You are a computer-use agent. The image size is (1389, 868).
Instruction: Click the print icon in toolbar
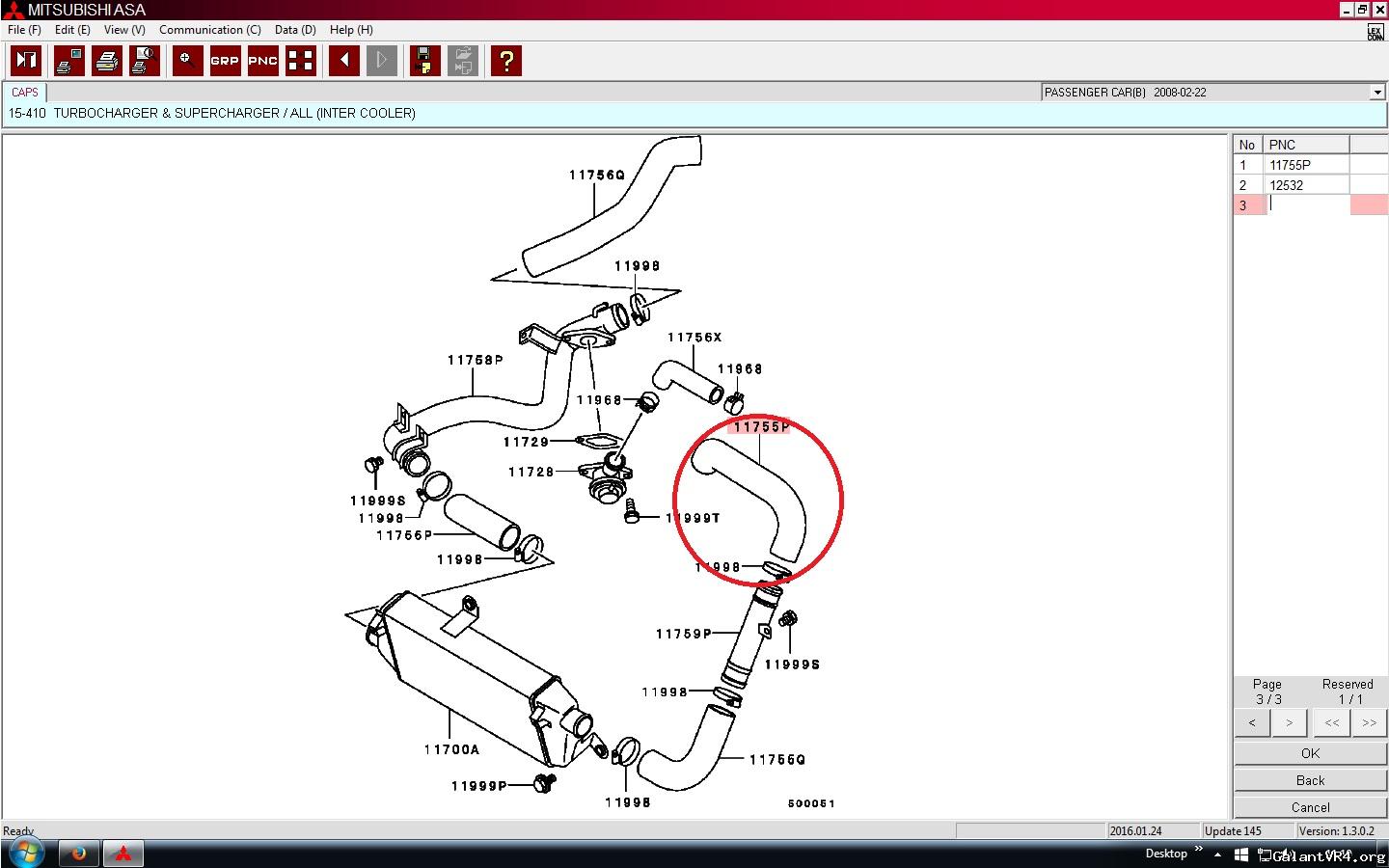(x=106, y=61)
